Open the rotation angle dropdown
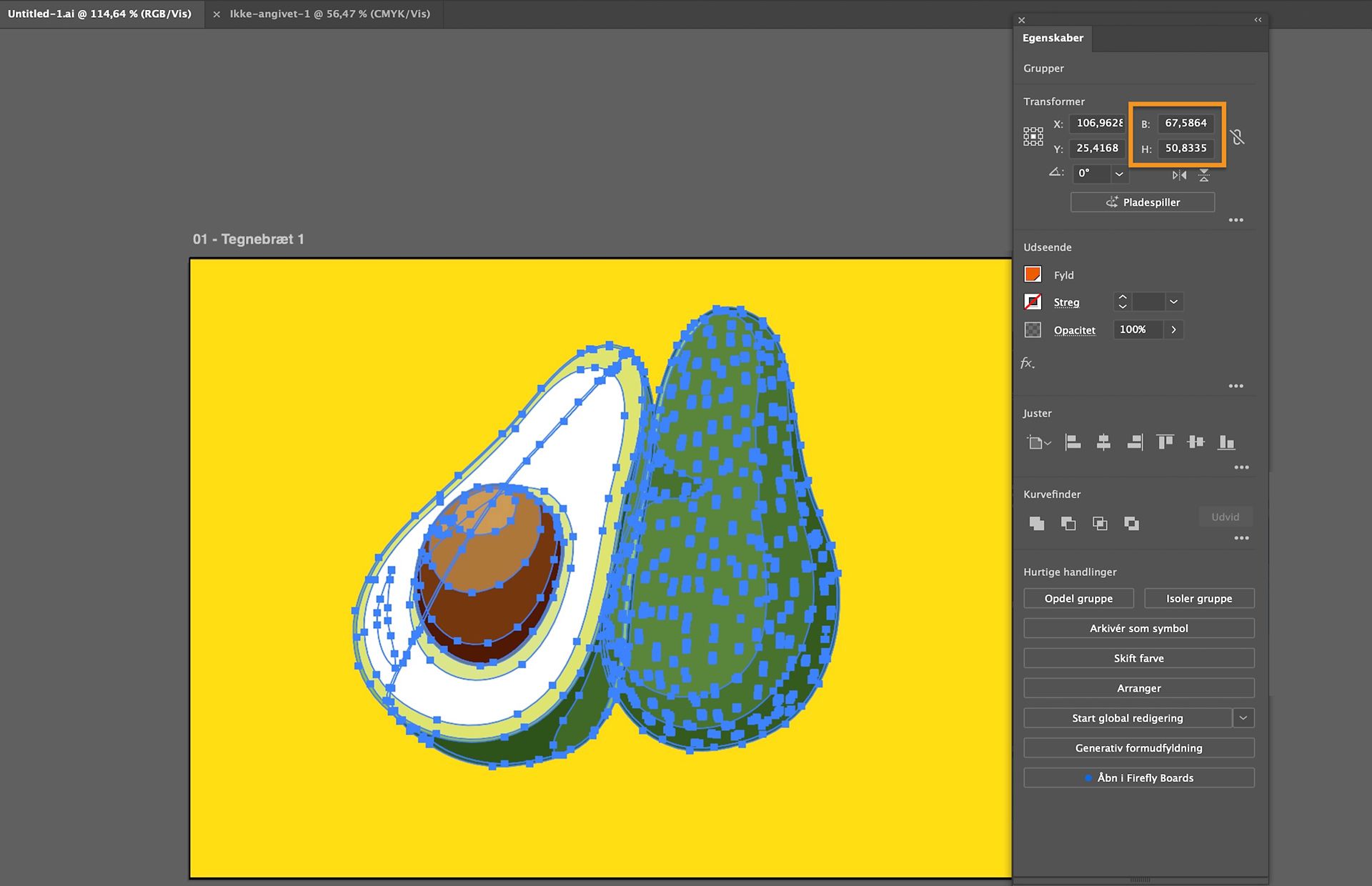The width and height of the screenshot is (1372, 886). pos(1119,174)
